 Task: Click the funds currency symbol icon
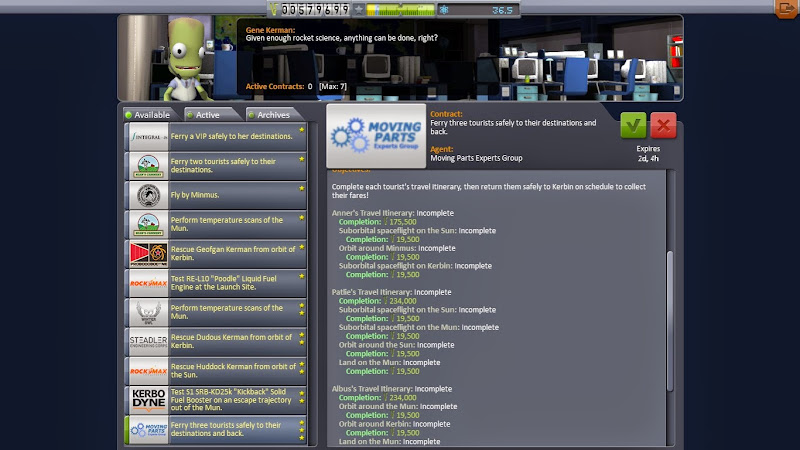pyautogui.click(x=274, y=9)
